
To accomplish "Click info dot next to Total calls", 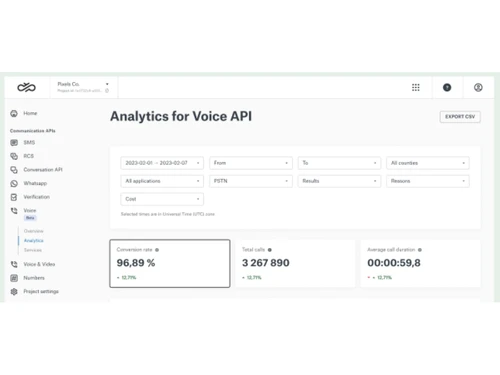I will pyautogui.click(x=270, y=250).
